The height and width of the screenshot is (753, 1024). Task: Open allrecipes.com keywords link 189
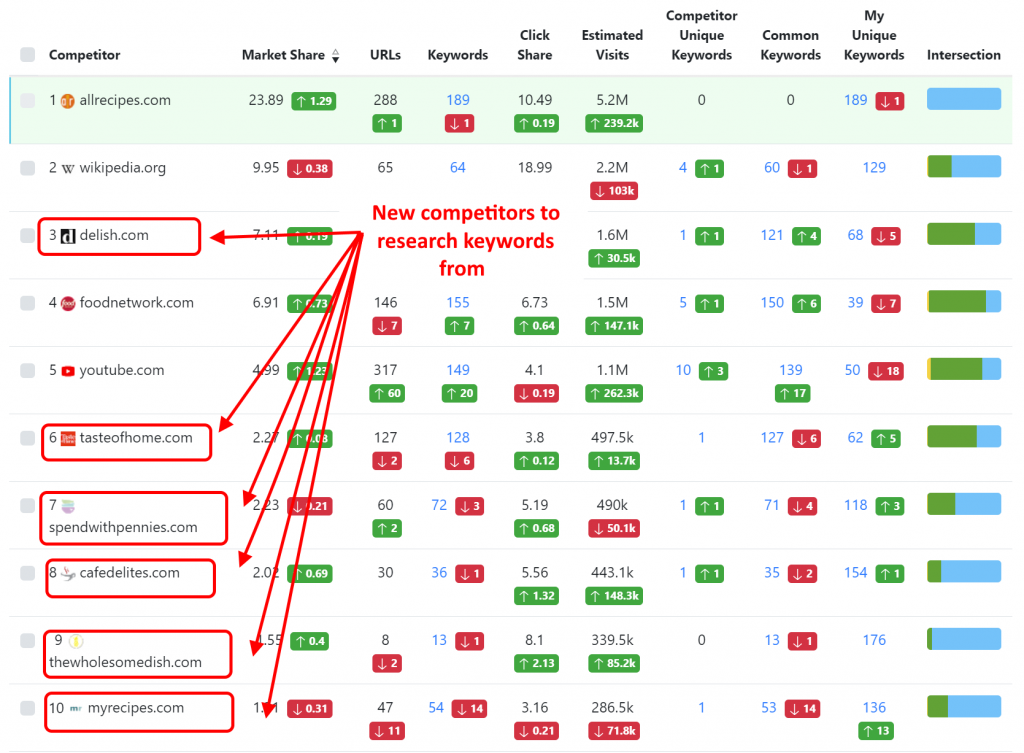[458, 100]
